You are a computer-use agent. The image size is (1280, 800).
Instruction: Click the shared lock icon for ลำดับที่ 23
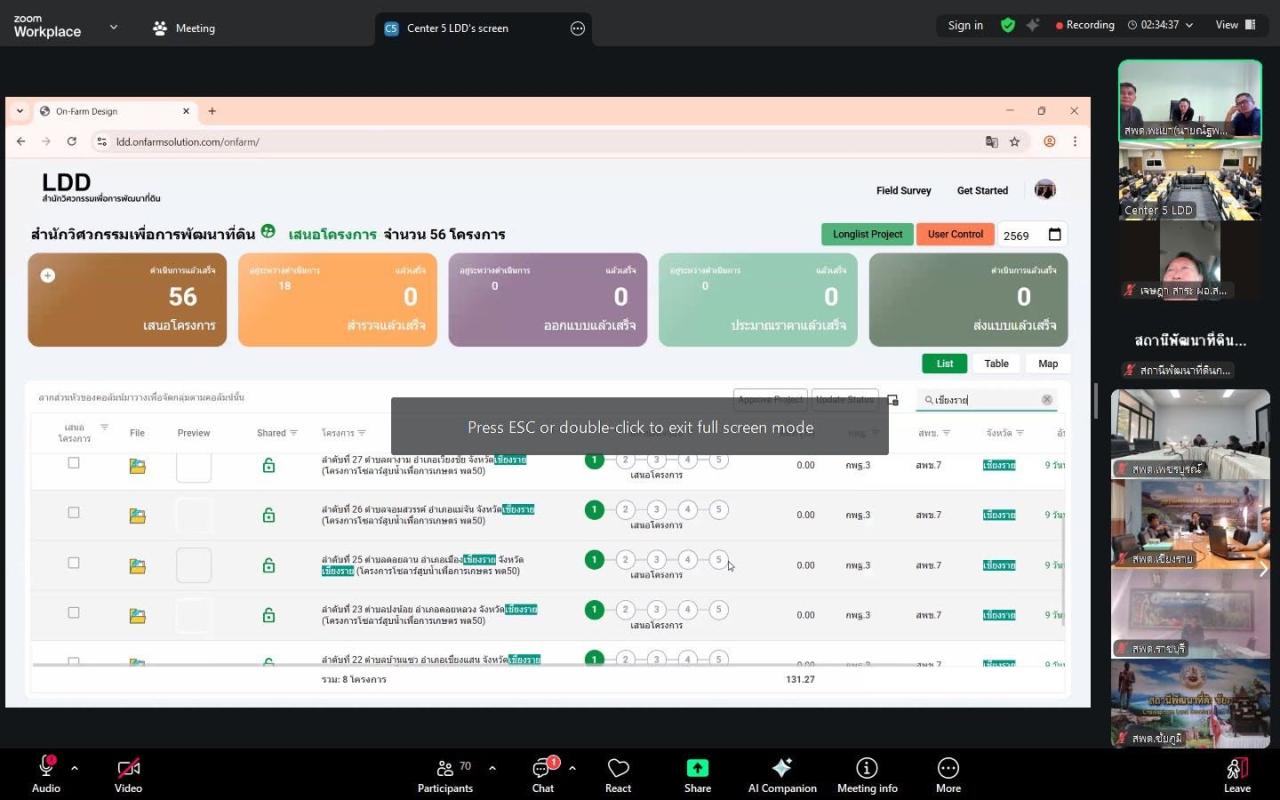pyautogui.click(x=268, y=615)
